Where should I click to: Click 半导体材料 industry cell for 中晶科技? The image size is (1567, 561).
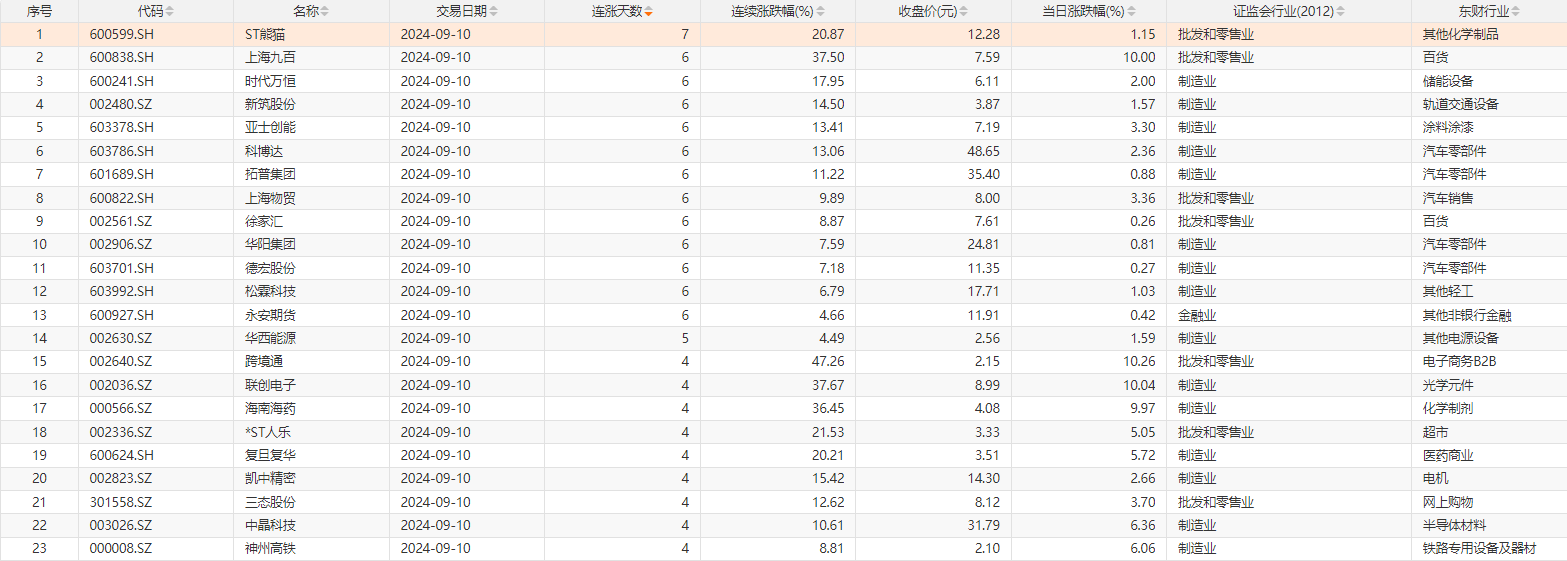1454,525
